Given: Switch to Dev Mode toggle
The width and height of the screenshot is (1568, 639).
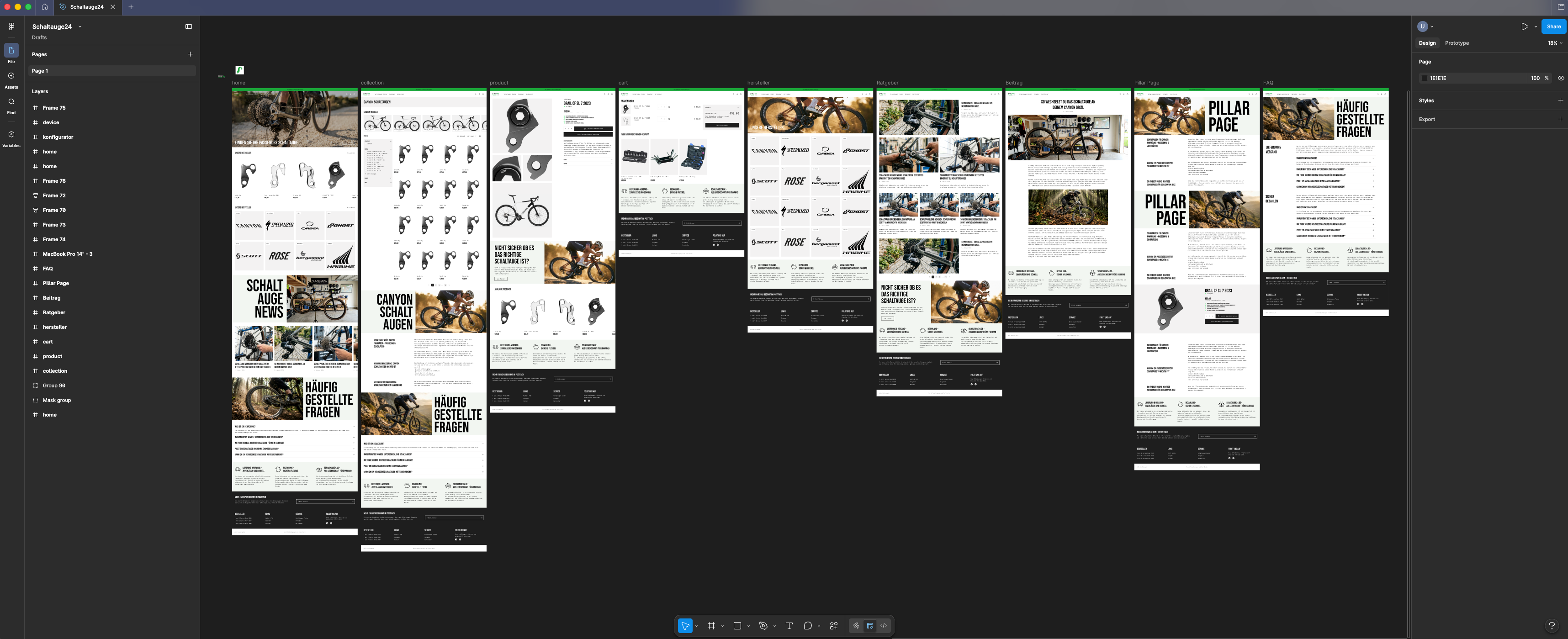Looking at the screenshot, I should pyautogui.click(x=883, y=626).
